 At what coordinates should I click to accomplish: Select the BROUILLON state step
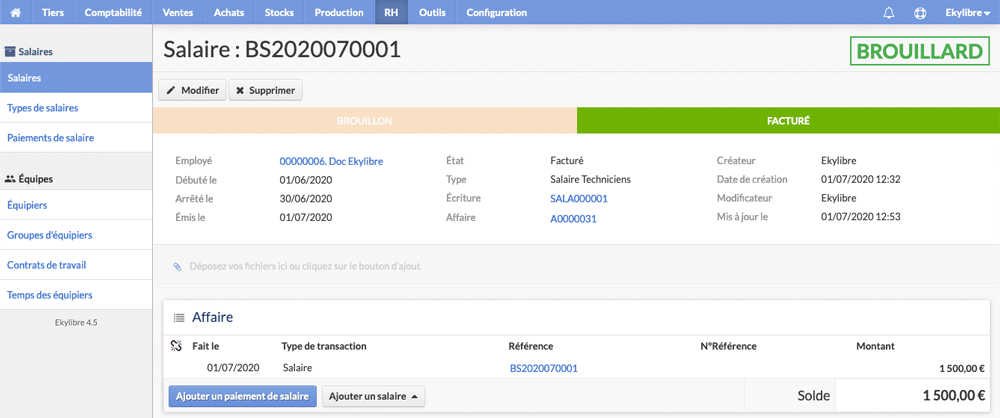364,121
